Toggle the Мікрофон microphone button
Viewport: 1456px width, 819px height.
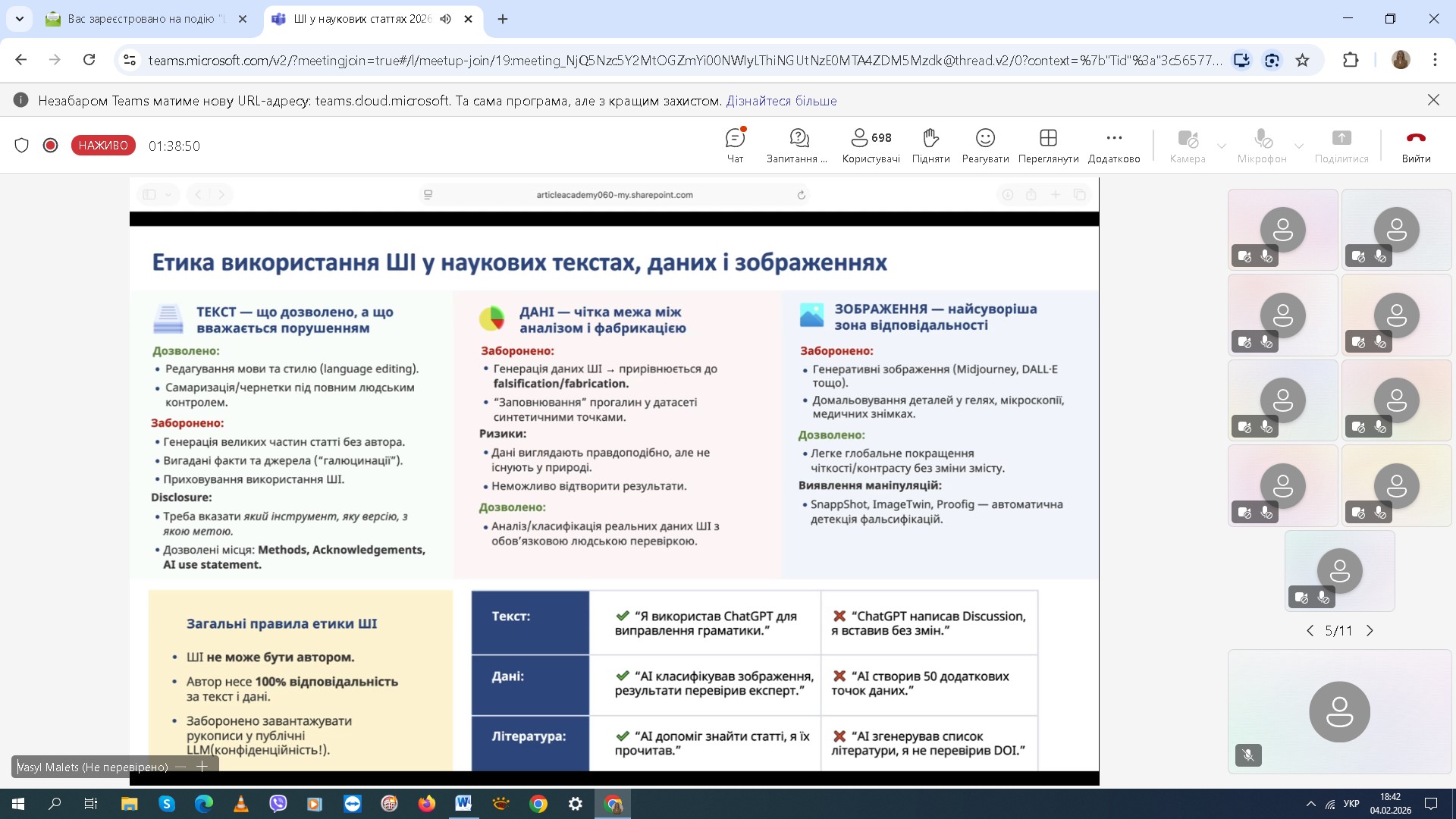click(x=1262, y=145)
